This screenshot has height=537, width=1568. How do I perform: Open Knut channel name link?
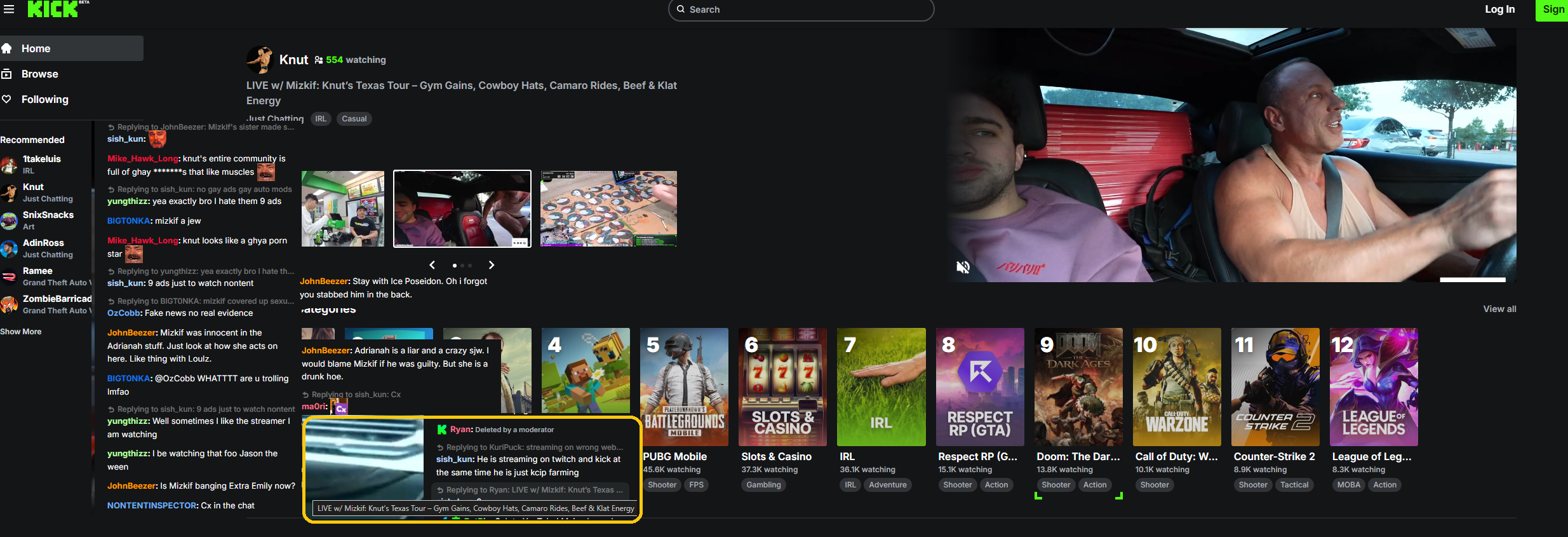[293, 60]
